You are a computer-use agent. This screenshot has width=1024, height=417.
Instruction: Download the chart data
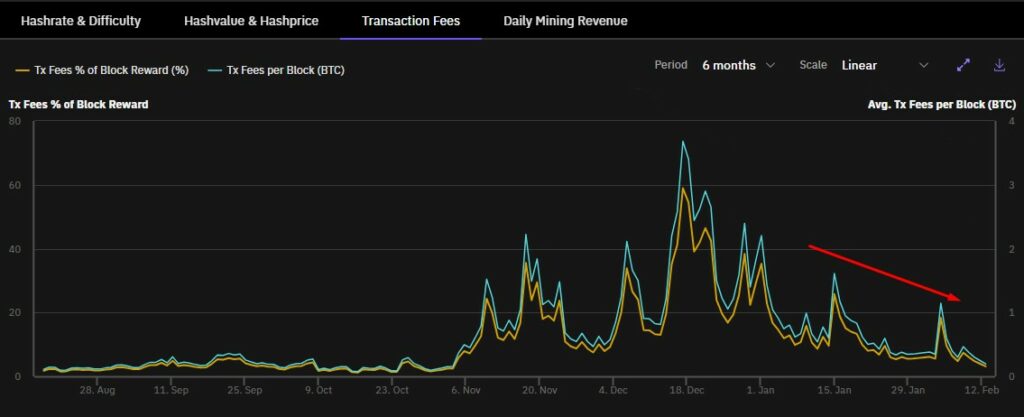[x=999, y=65]
